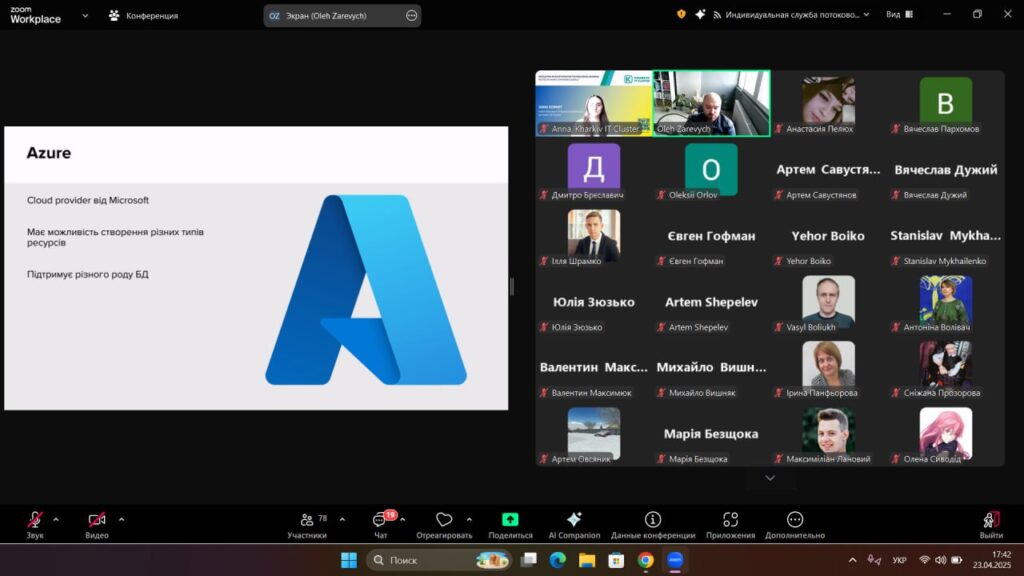Open Google Chrome from taskbar
Image resolution: width=1024 pixels, height=576 pixels.
point(645,560)
